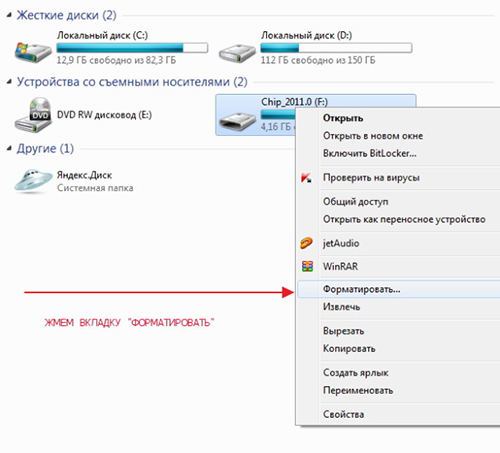Select the Local Disk (D:) drive icon
500x453 pixels.
(x=237, y=53)
